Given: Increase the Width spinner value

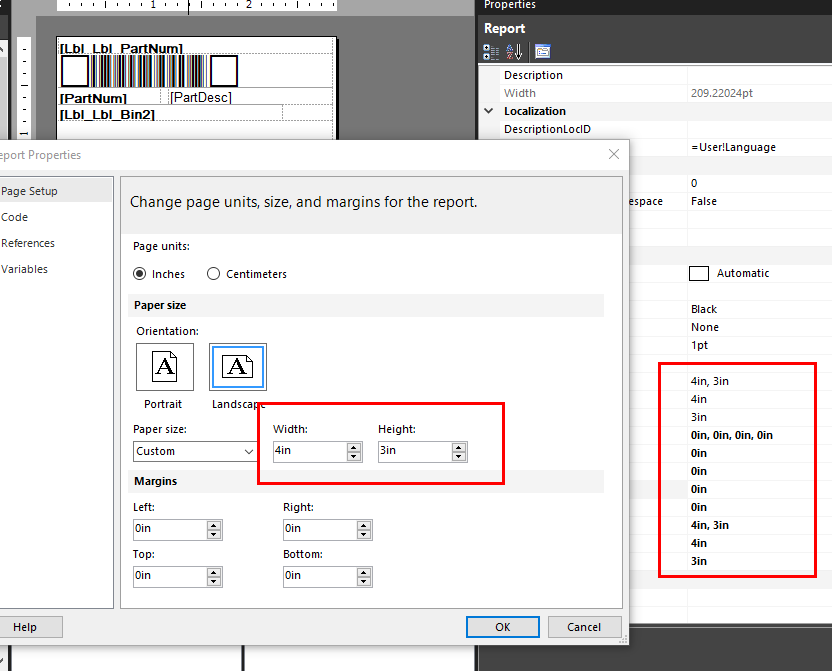Looking at the screenshot, I should (x=353, y=447).
